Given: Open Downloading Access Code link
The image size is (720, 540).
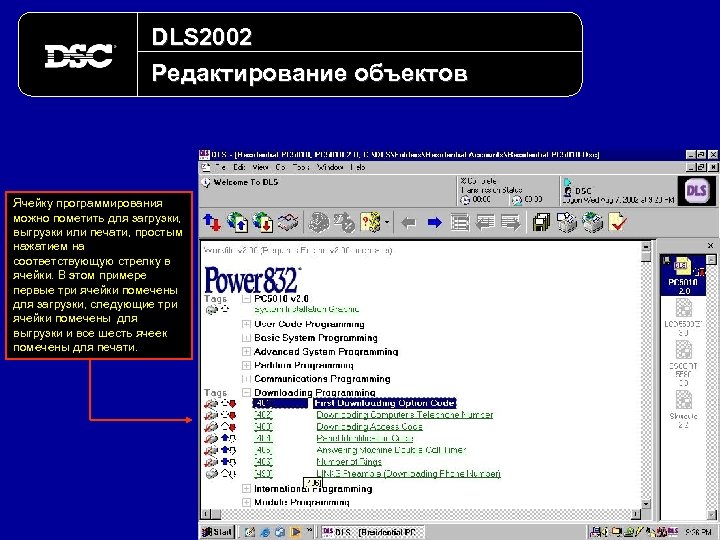Looking at the screenshot, I should [x=369, y=427].
